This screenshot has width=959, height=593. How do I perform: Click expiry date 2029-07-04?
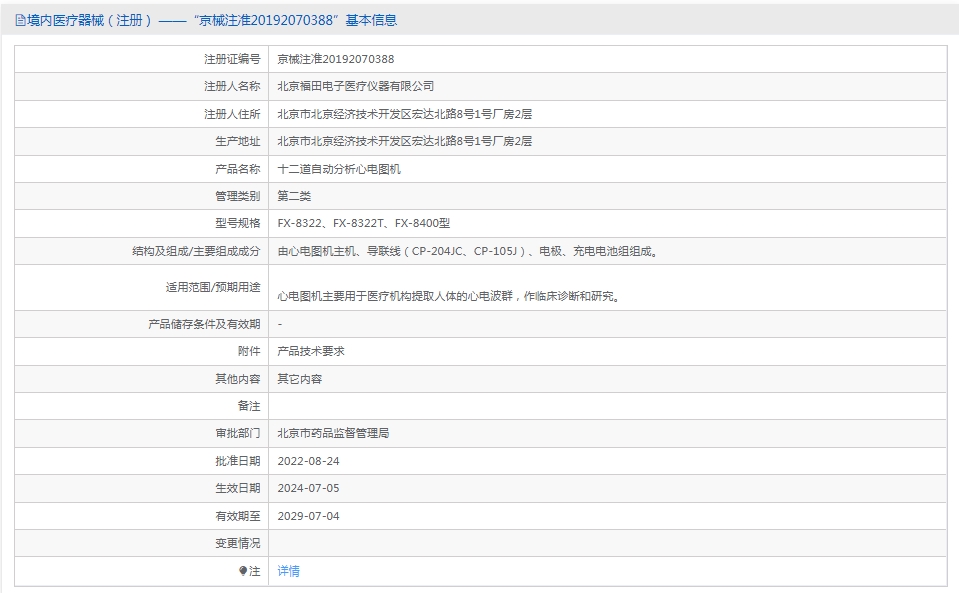[x=308, y=517]
